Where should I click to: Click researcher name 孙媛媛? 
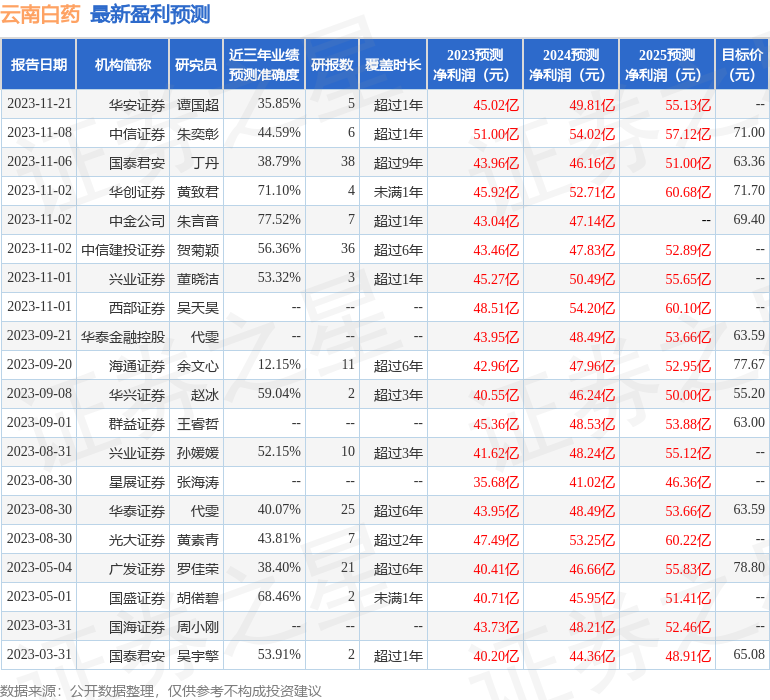pyautogui.click(x=197, y=452)
